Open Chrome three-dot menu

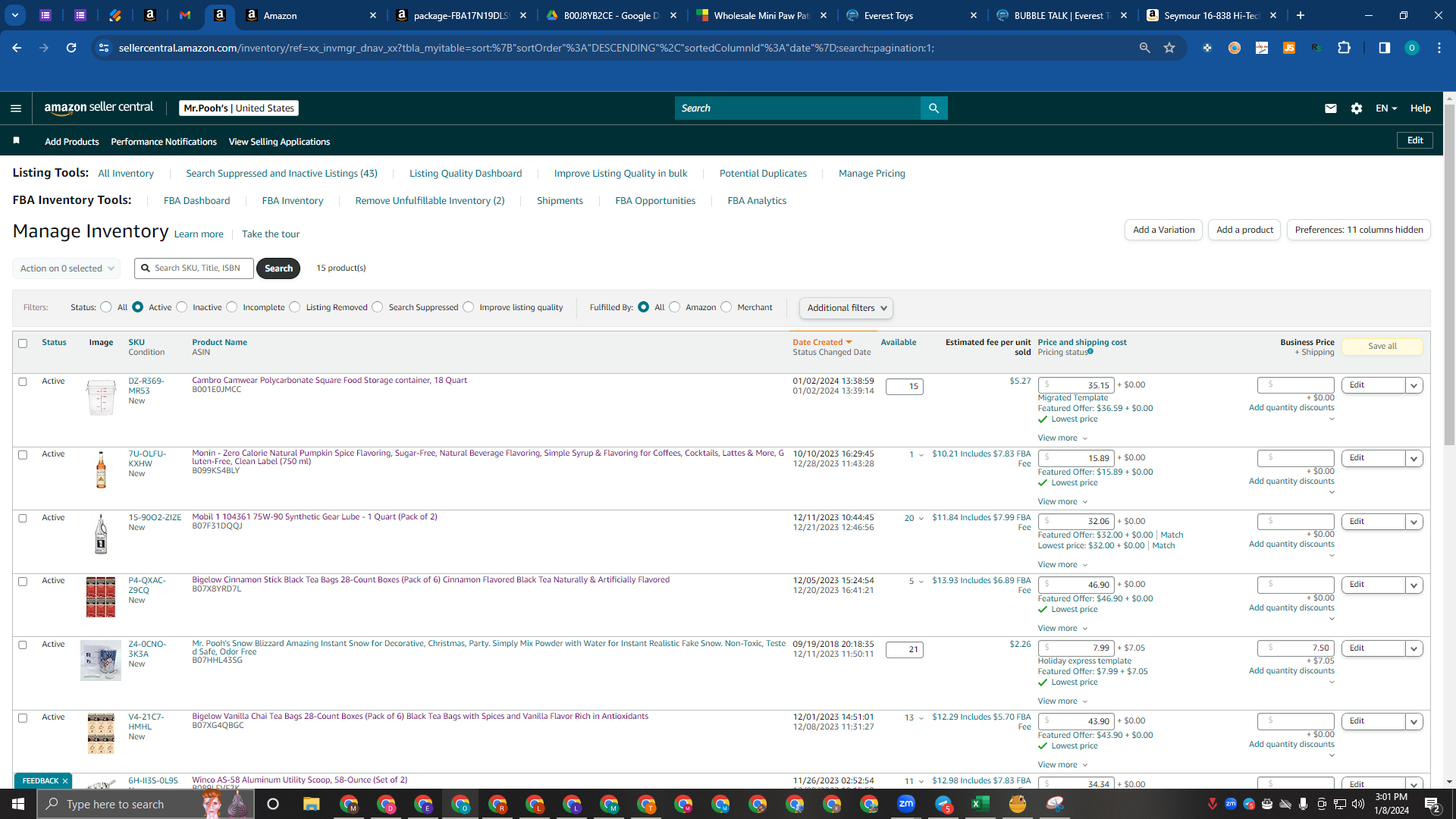[1439, 48]
